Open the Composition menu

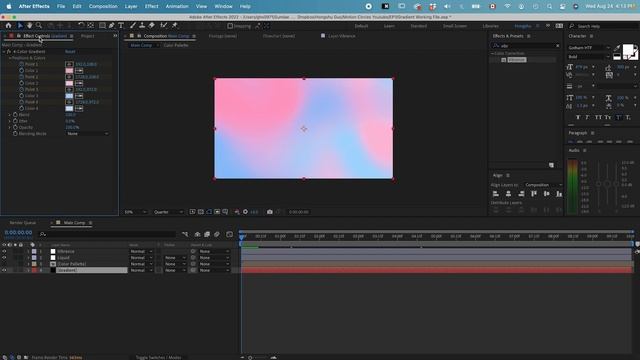(103, 7)
